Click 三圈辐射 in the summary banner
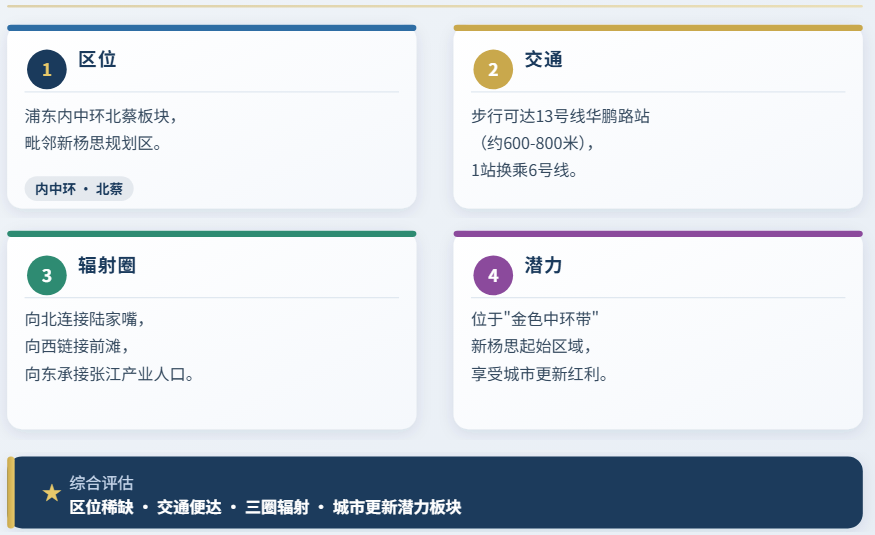This screenshot has height=535, width=875. pos(277,507)
